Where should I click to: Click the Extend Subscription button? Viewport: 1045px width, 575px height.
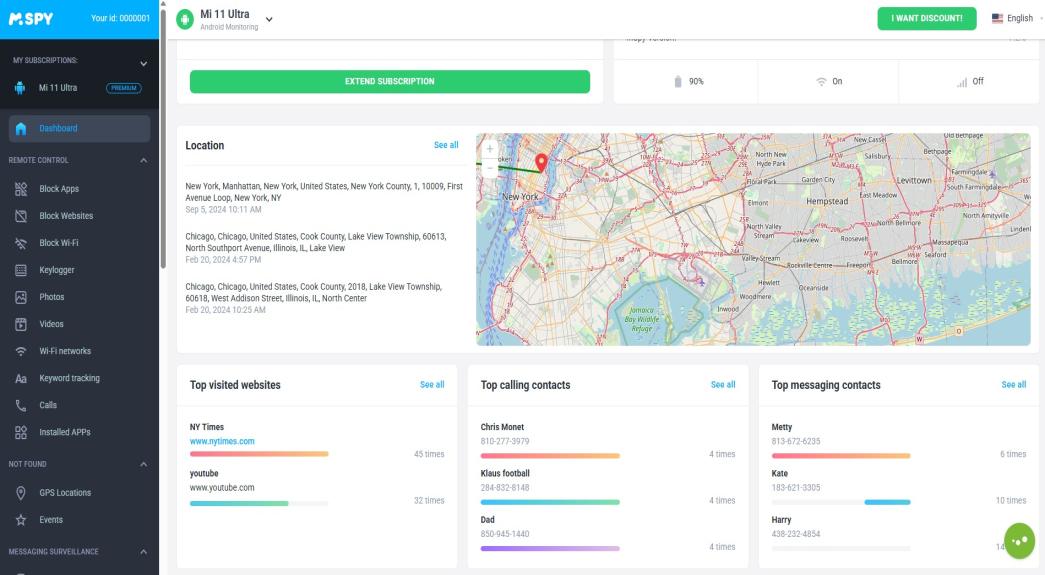[390, 81]
